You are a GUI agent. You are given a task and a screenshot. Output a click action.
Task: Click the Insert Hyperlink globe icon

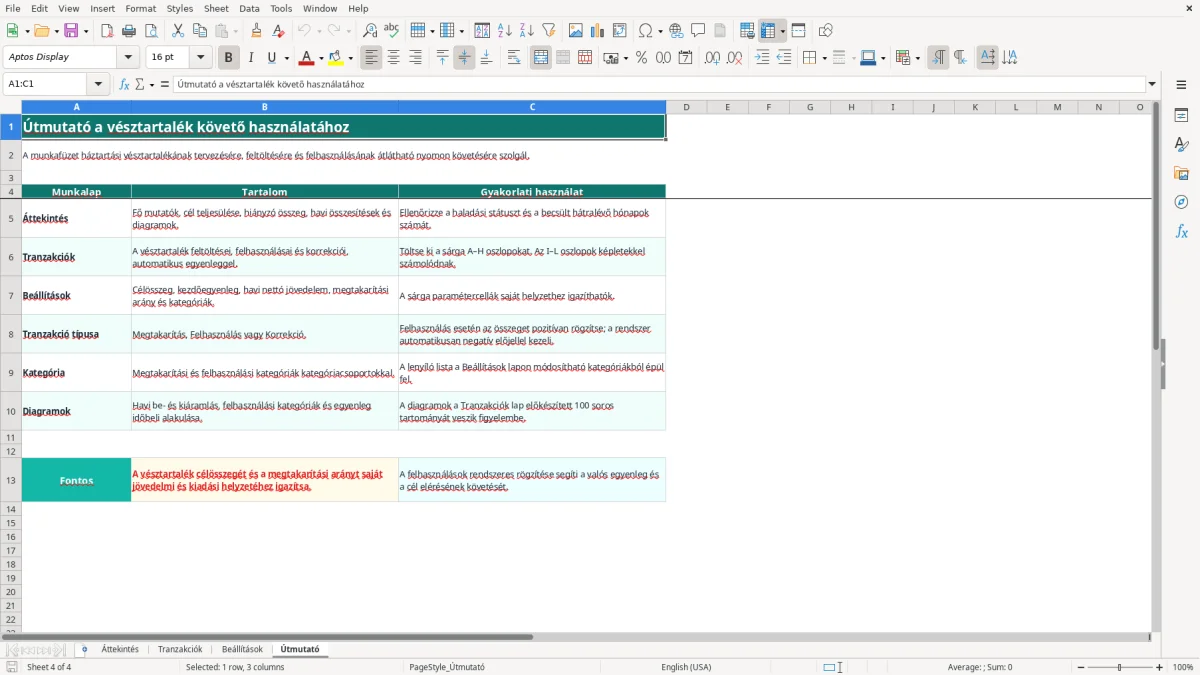[676, 31]
